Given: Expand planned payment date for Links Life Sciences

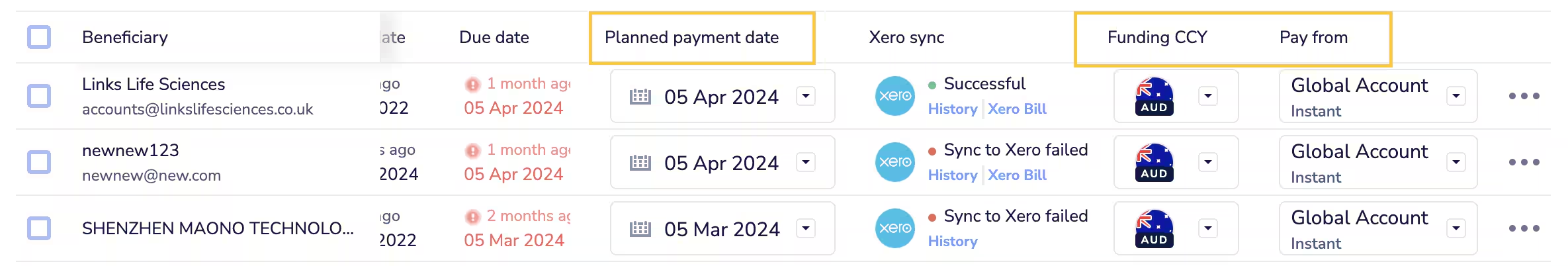Looking at the screenshot, I should 805,96.
